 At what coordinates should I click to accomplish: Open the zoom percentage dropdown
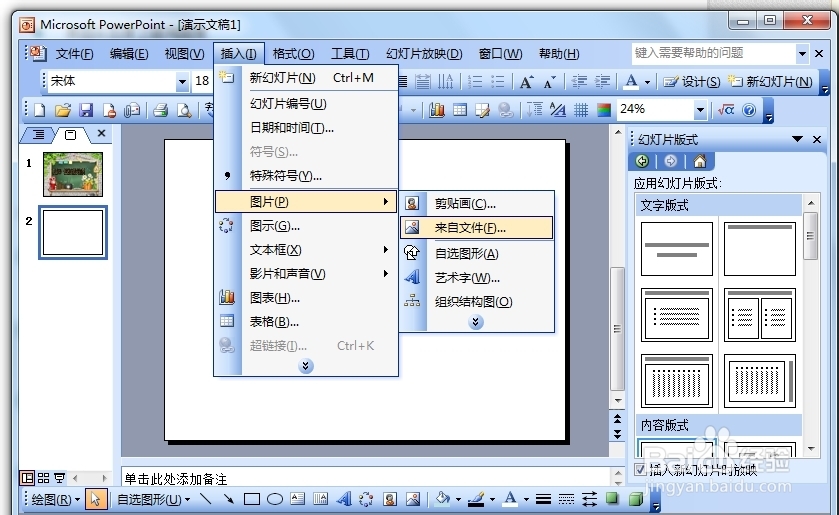coord(700,110)
